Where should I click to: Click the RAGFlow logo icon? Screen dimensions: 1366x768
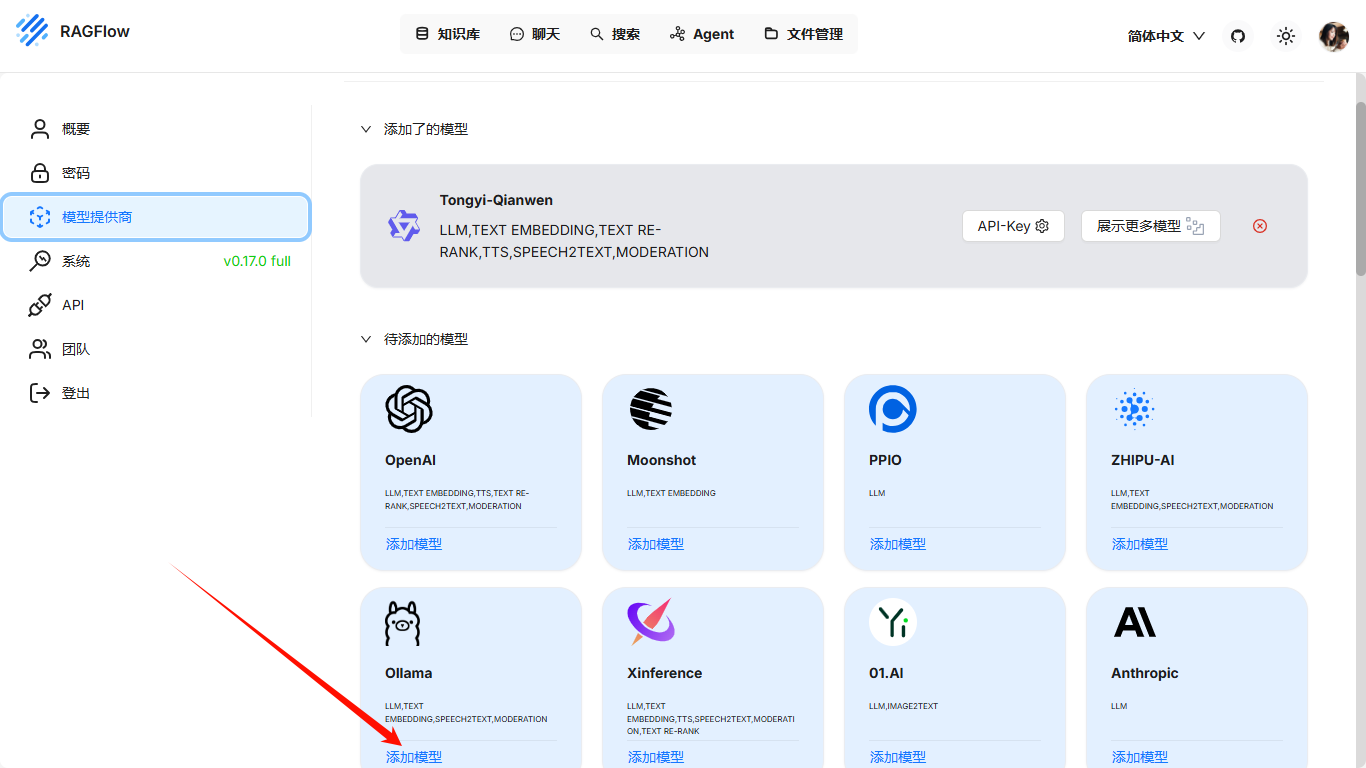(x=32, y=31)
